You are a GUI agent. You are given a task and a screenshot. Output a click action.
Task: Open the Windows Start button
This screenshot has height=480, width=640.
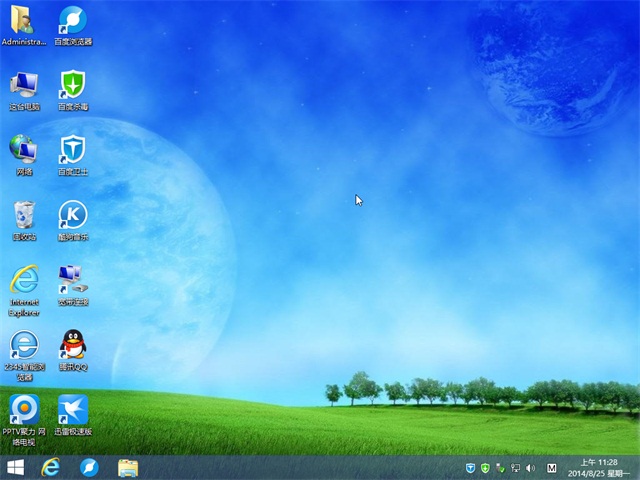pos(16,467)
